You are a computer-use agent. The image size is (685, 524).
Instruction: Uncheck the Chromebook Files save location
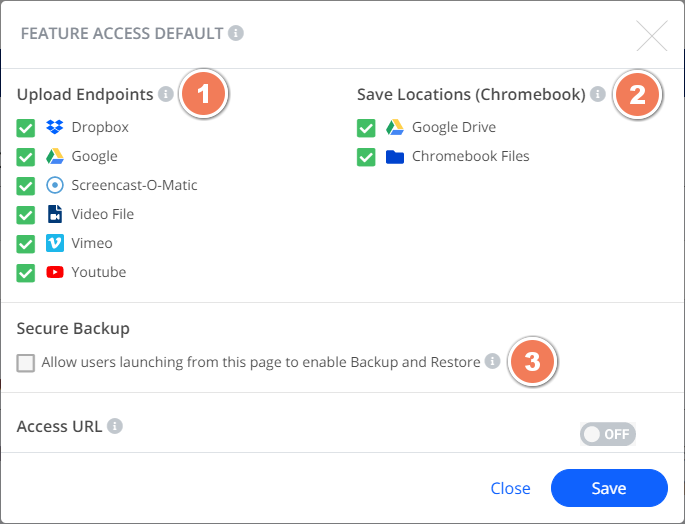click(x=366, y=157)
